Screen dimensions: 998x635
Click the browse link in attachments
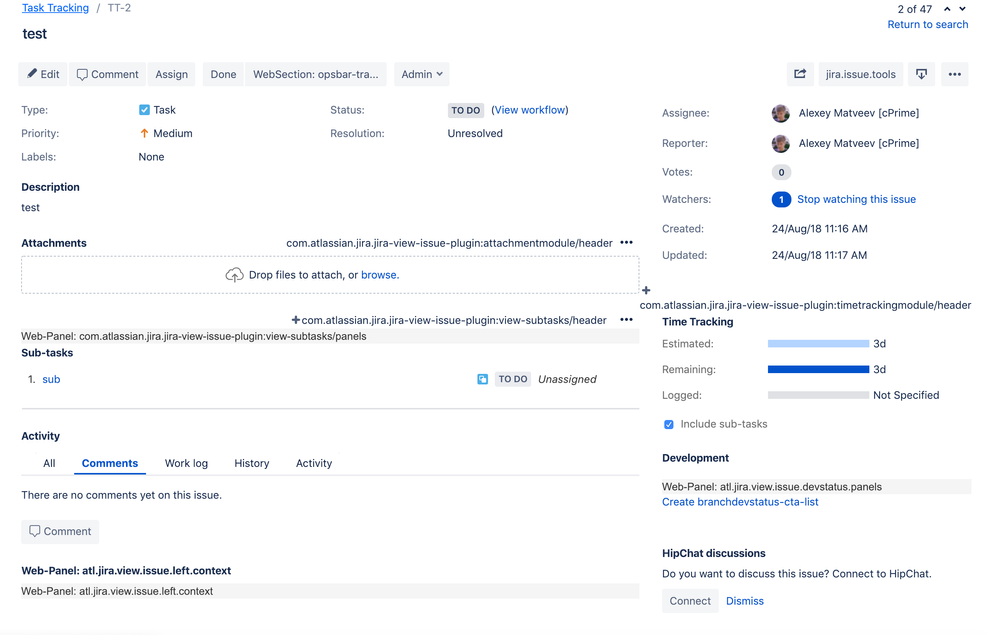(x=380, y=275)
